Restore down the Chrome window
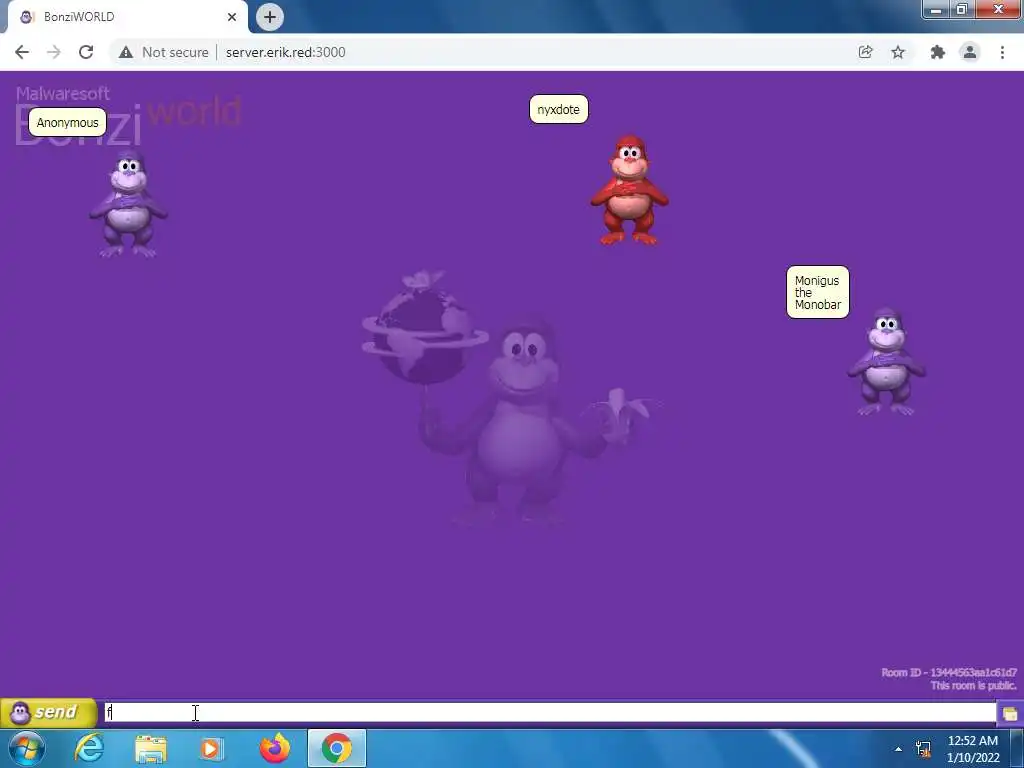The width and height of the screenshot is (1024, 768). point(961,10)
